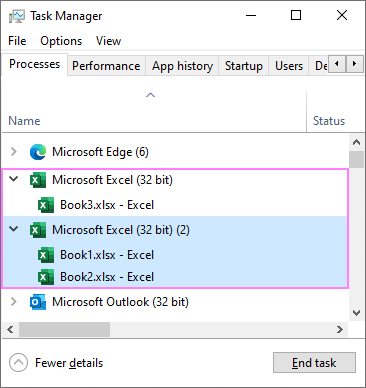366x388 pixels.
Task: Click the Excel icon of the highlighted process group
Action: pyautogui.click(x=38, y=230)
